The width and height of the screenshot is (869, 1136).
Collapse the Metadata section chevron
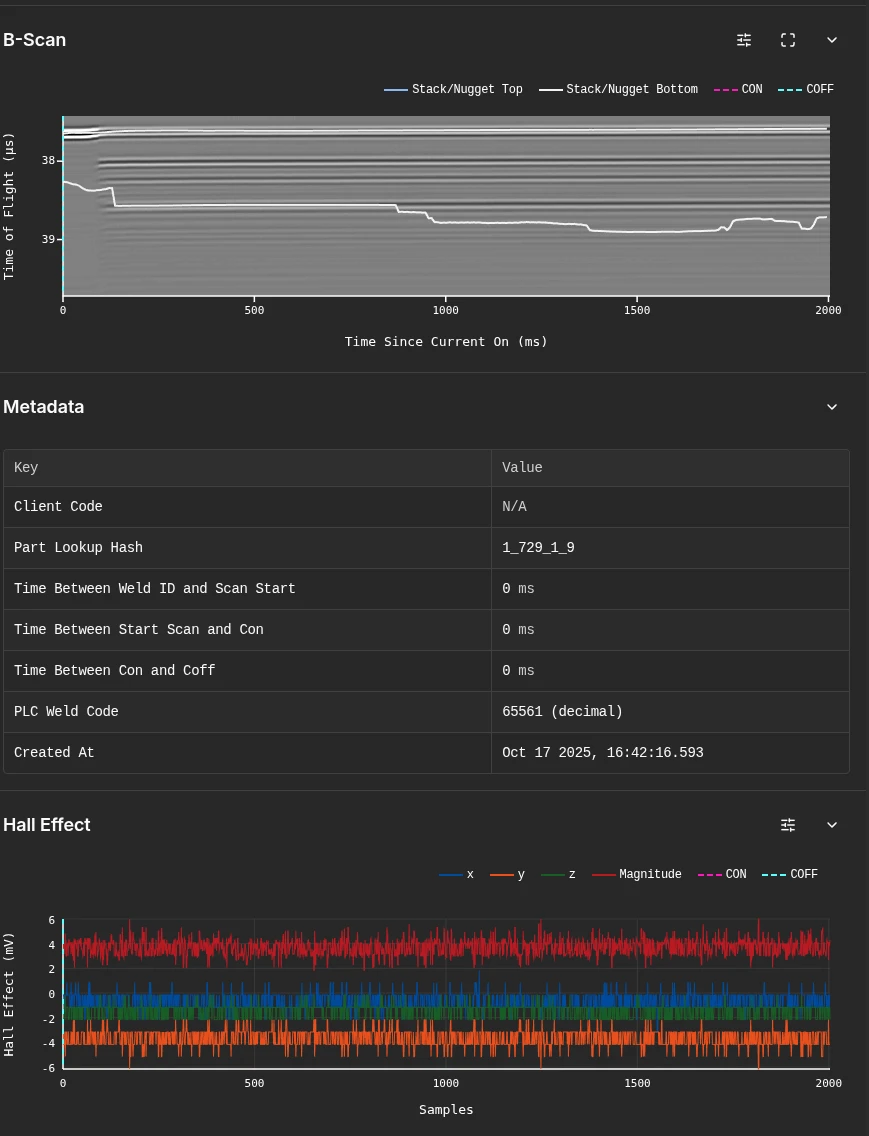832,407
